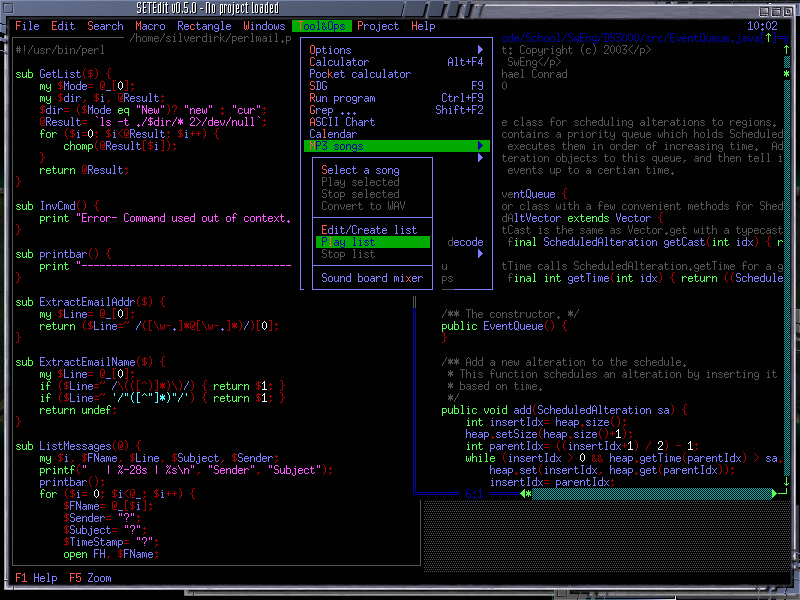Screen dimensions: 800x600
Task: Click the down arrow of EventQueue vertical scrollbar
Action: [x=786, y=483]
